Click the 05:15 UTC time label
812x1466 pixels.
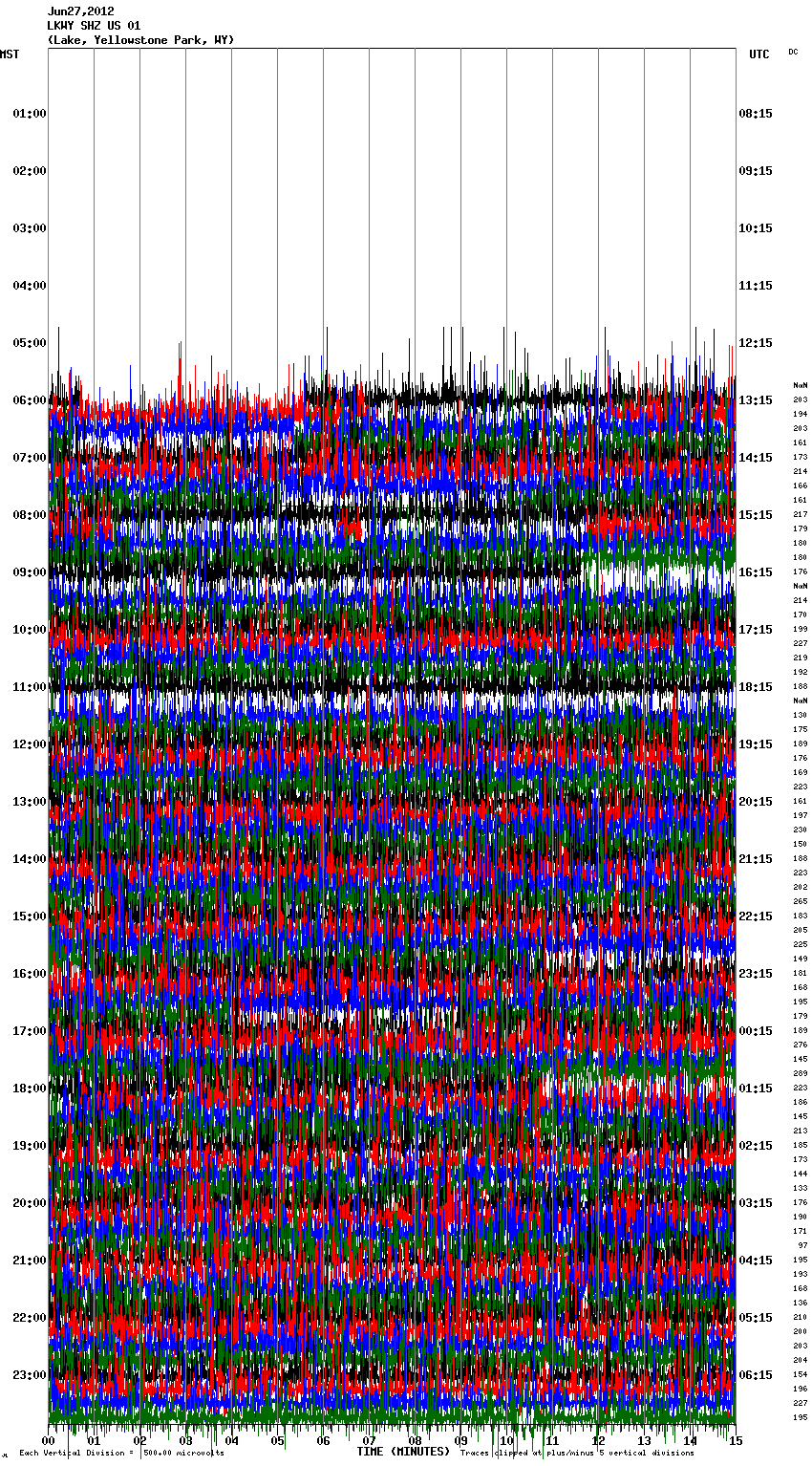756,1318
